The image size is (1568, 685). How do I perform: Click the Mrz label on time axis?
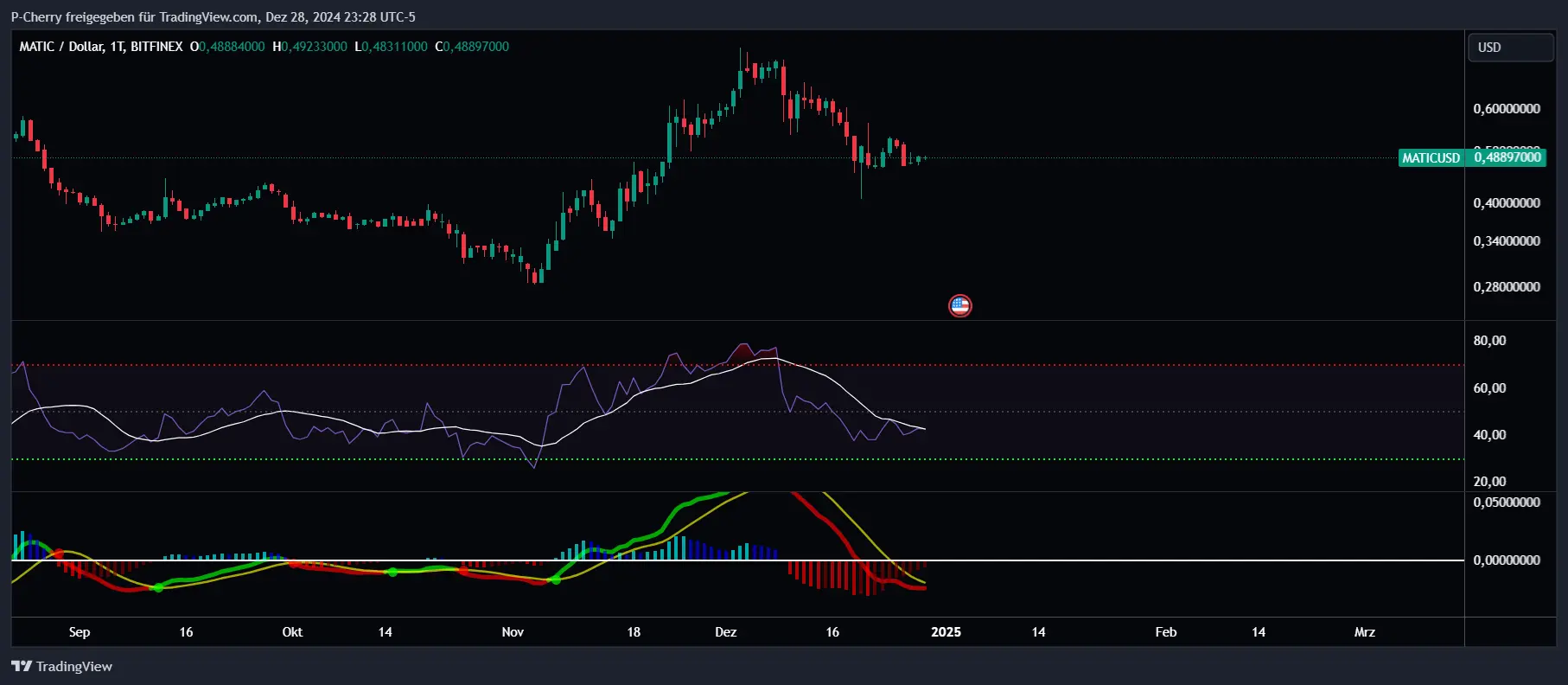coord(1365,632)
